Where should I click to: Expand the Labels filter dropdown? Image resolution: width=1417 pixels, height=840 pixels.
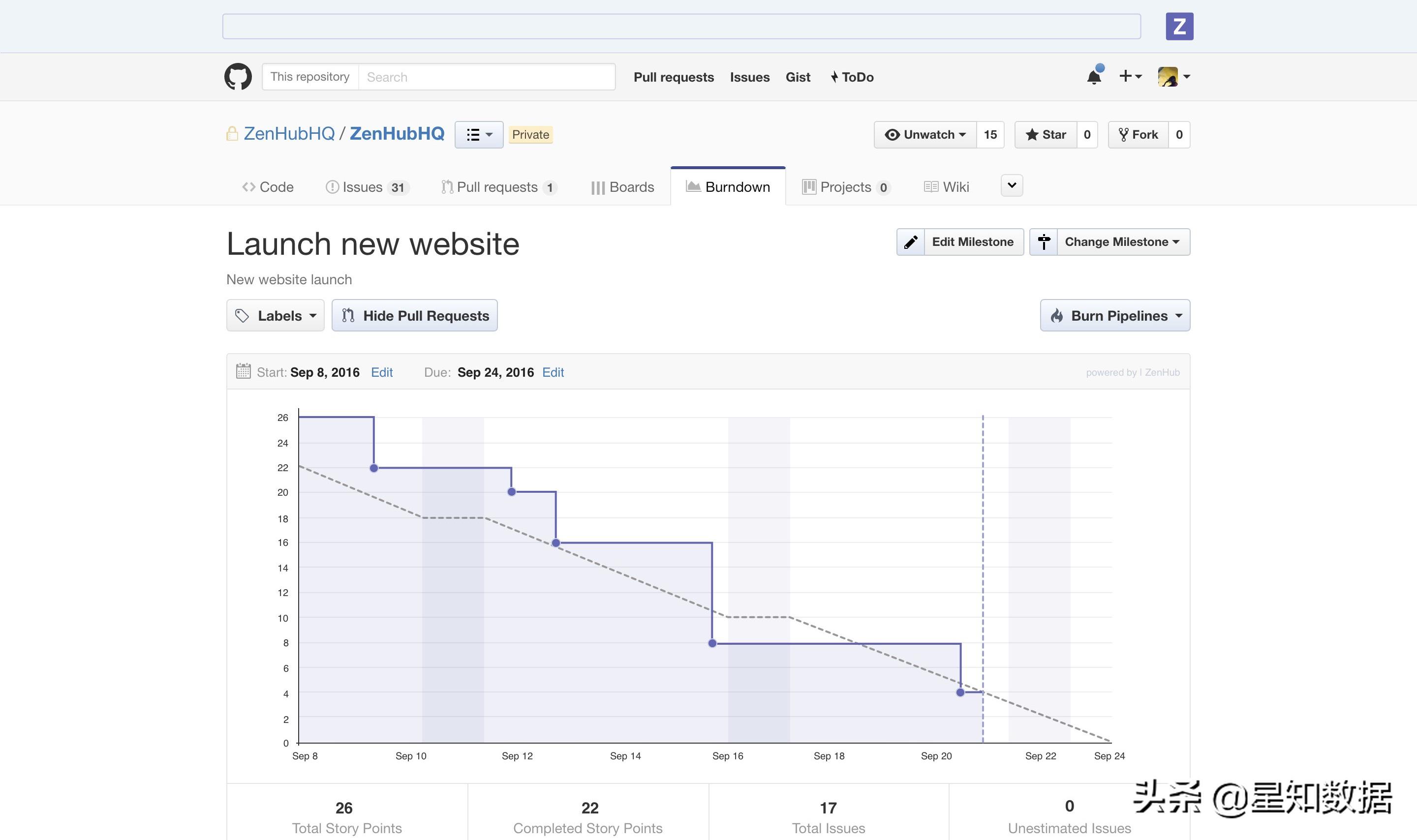tap(275, 316)
